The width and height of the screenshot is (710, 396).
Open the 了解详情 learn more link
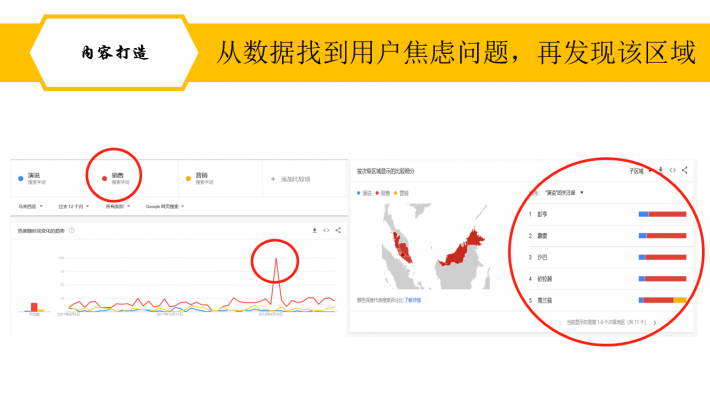point(413,300)
